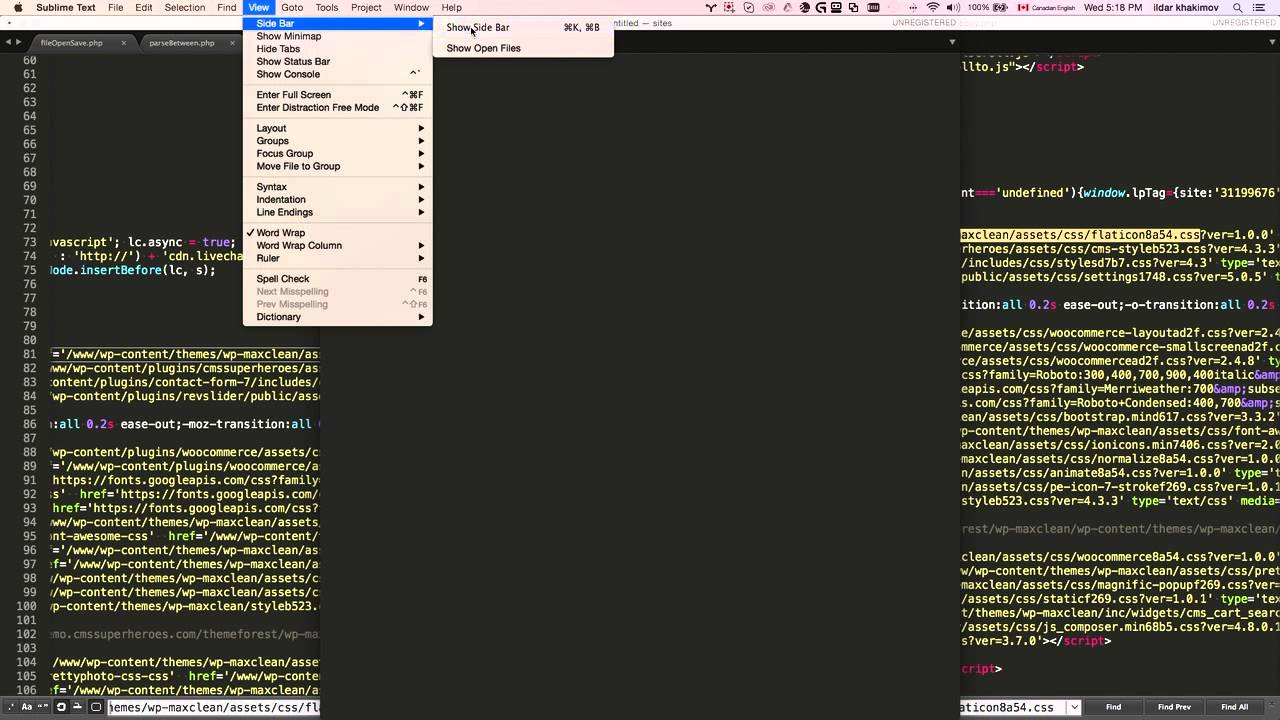Expand the Line Endings submenu
Viewport: 1280px width, 720px height.
338,212
